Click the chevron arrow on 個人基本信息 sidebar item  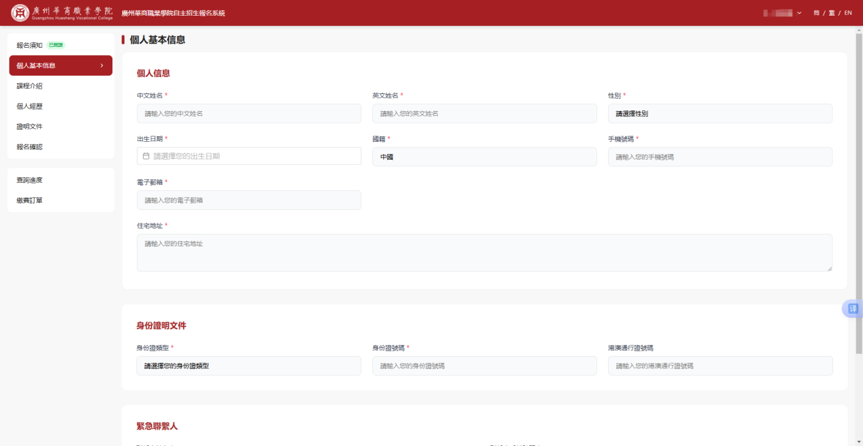point(102,66)
